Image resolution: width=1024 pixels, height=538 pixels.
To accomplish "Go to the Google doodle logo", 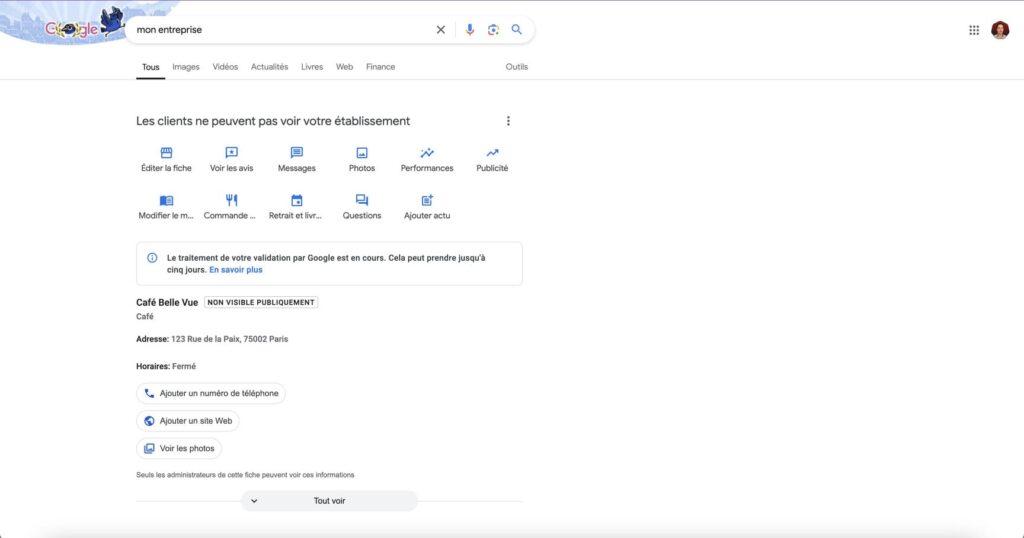I will pyautogui.click(x=84, y=25).
